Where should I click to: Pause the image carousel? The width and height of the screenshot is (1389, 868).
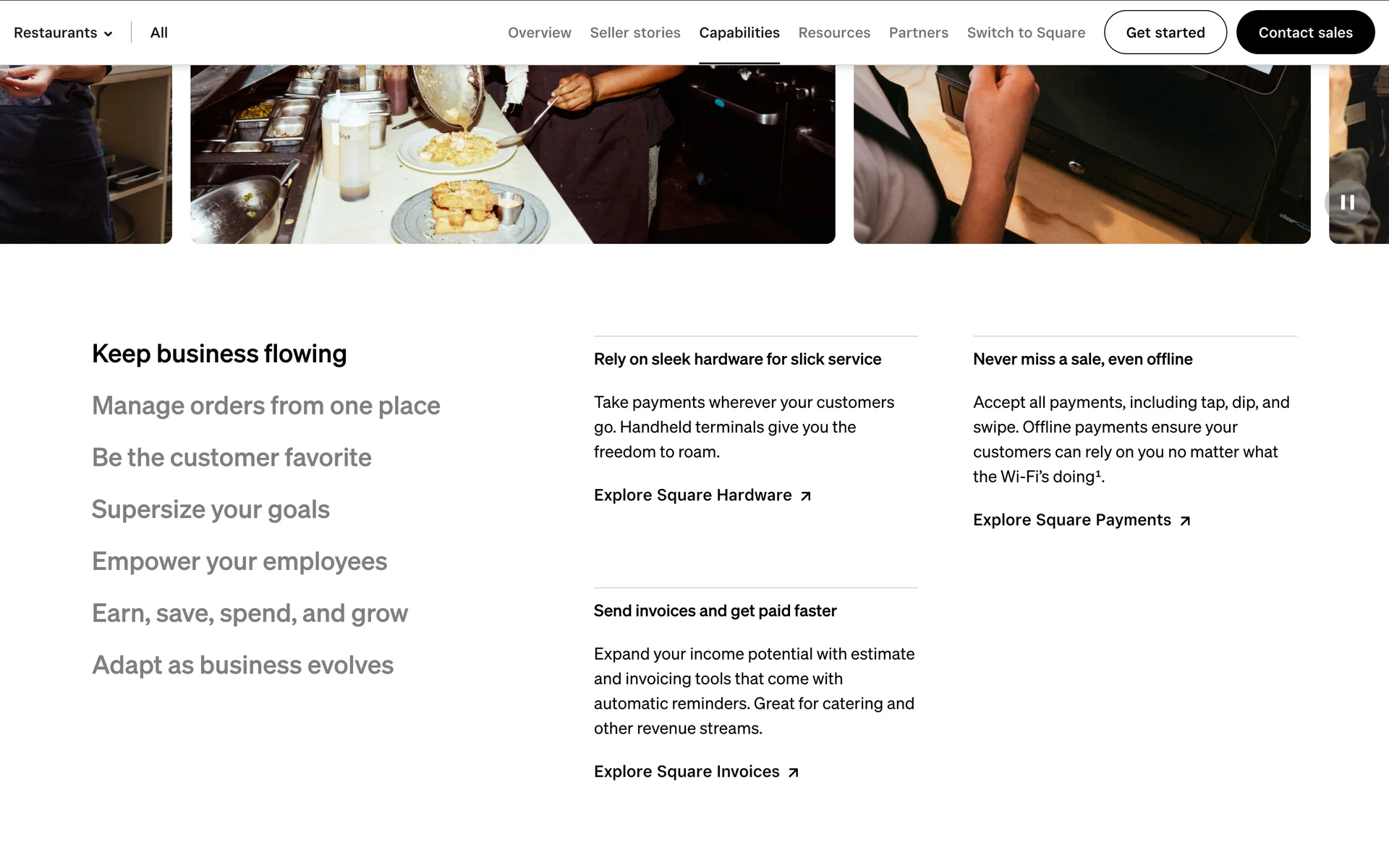click(x=1347, y=203)
